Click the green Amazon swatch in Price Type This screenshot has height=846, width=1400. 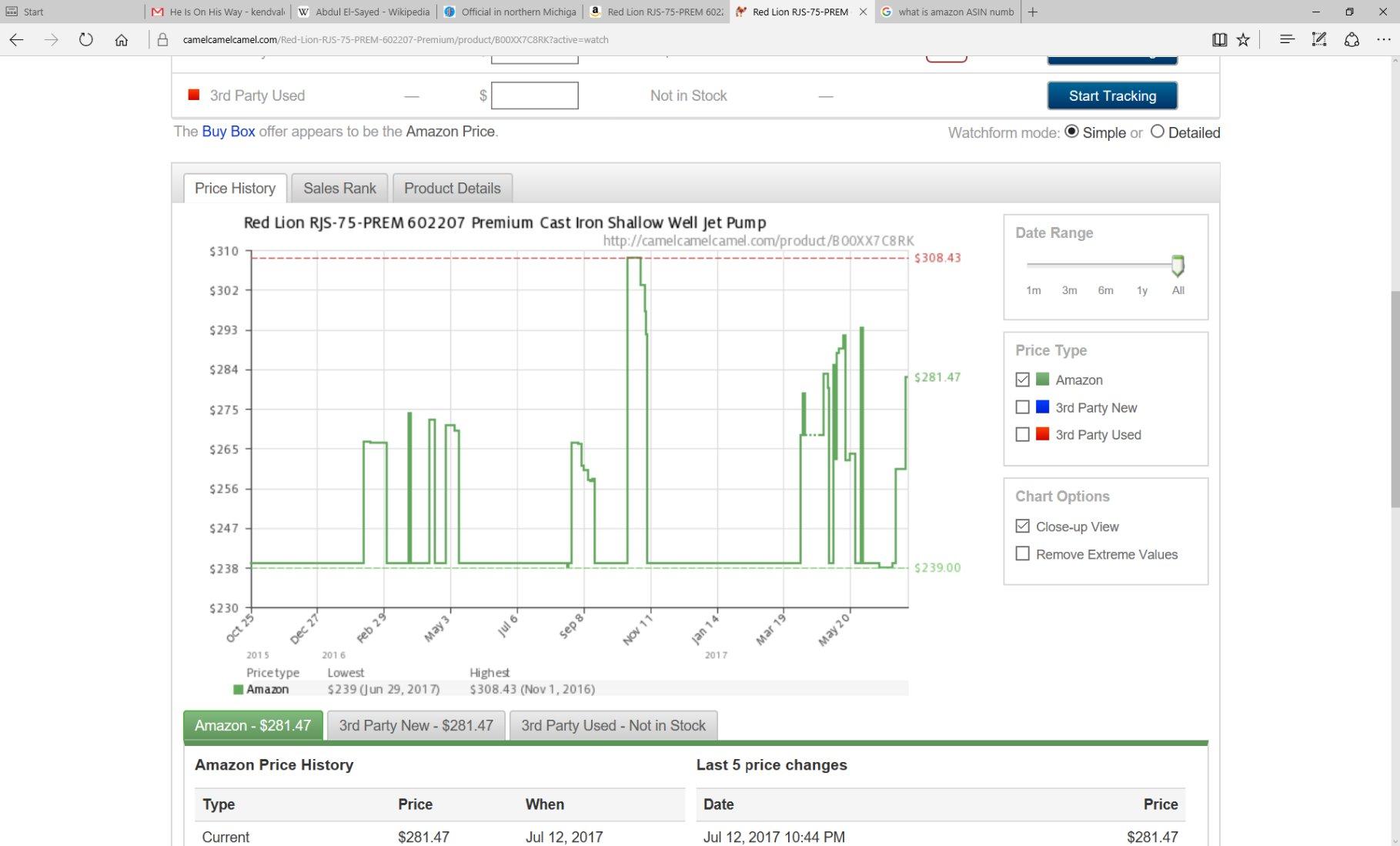(1043, 379)
